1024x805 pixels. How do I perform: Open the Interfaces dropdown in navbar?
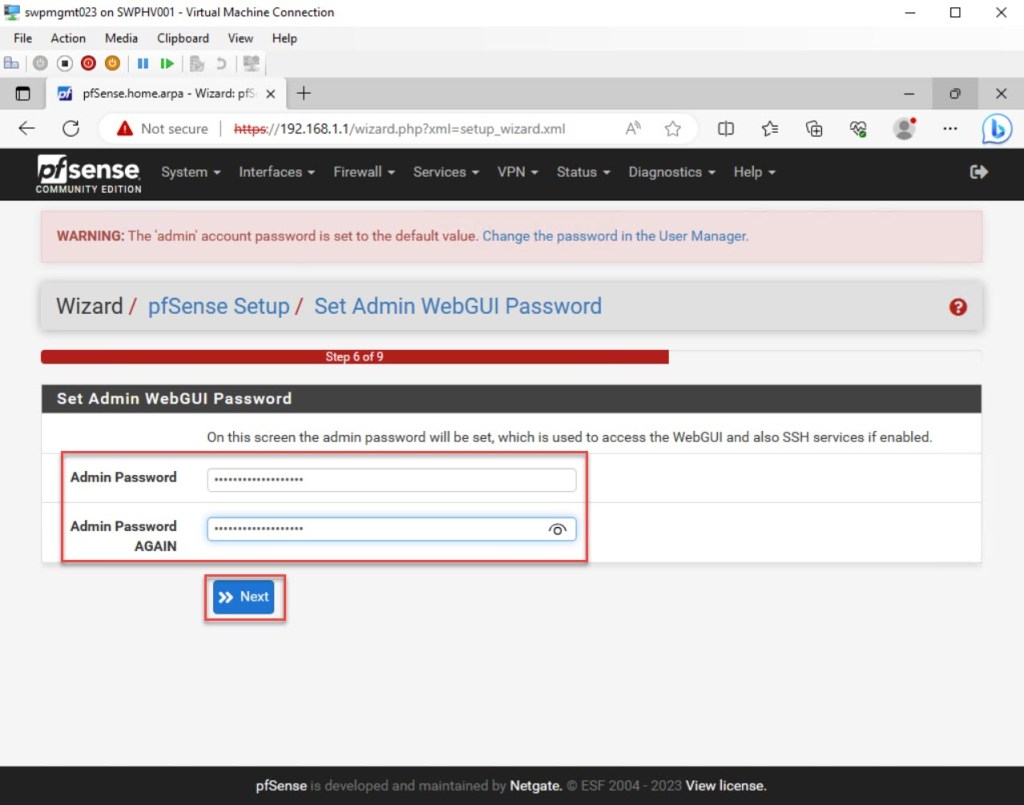(276, 172)
